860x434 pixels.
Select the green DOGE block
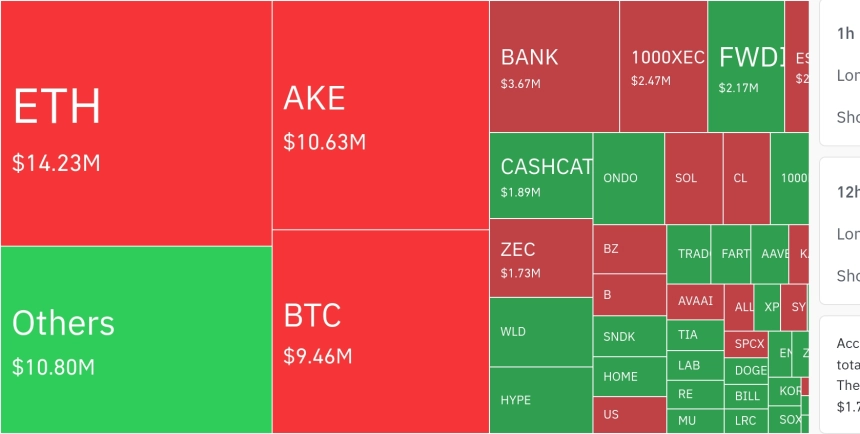click(x=746, y=371)
